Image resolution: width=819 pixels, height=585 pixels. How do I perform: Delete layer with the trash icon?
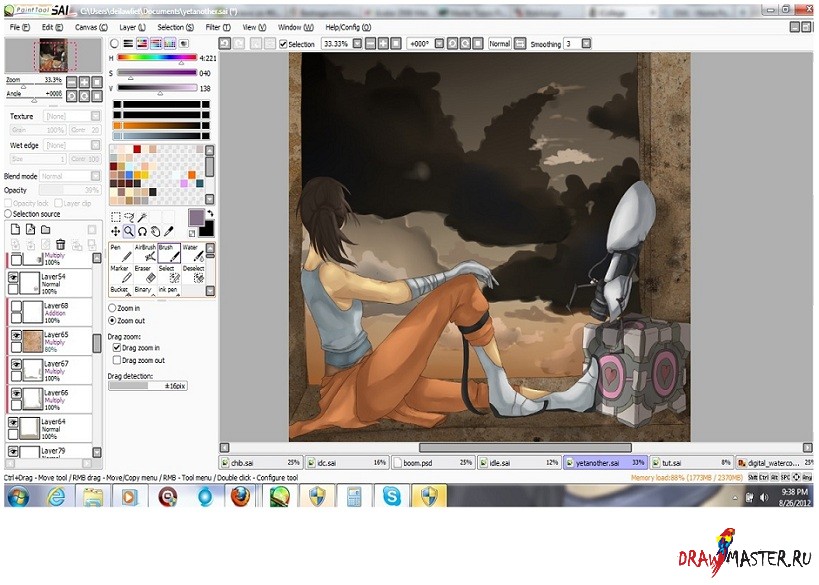point(61,244)
